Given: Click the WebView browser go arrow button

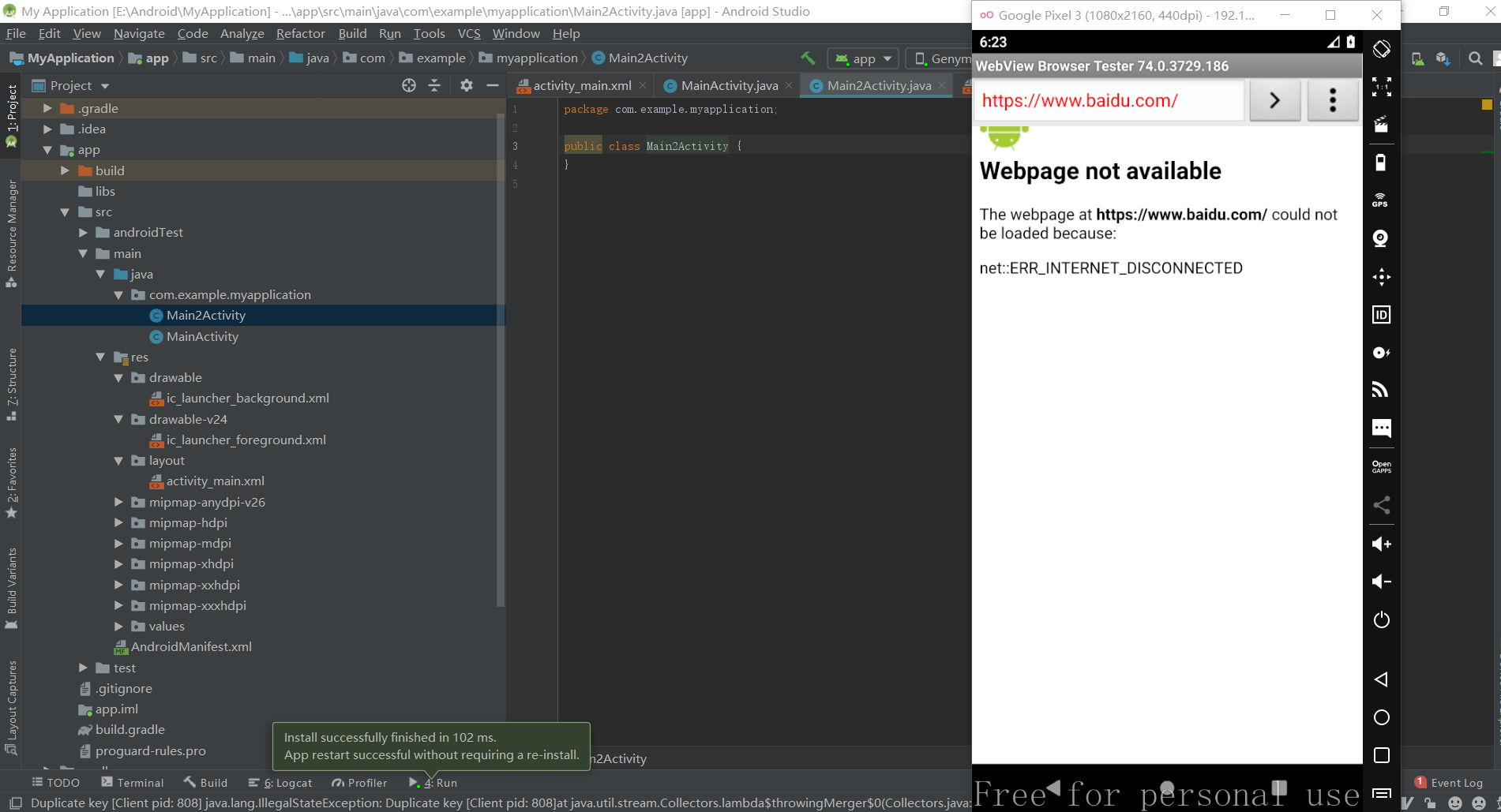Looking at the screenshot, I should click(x=1274, y=100).
